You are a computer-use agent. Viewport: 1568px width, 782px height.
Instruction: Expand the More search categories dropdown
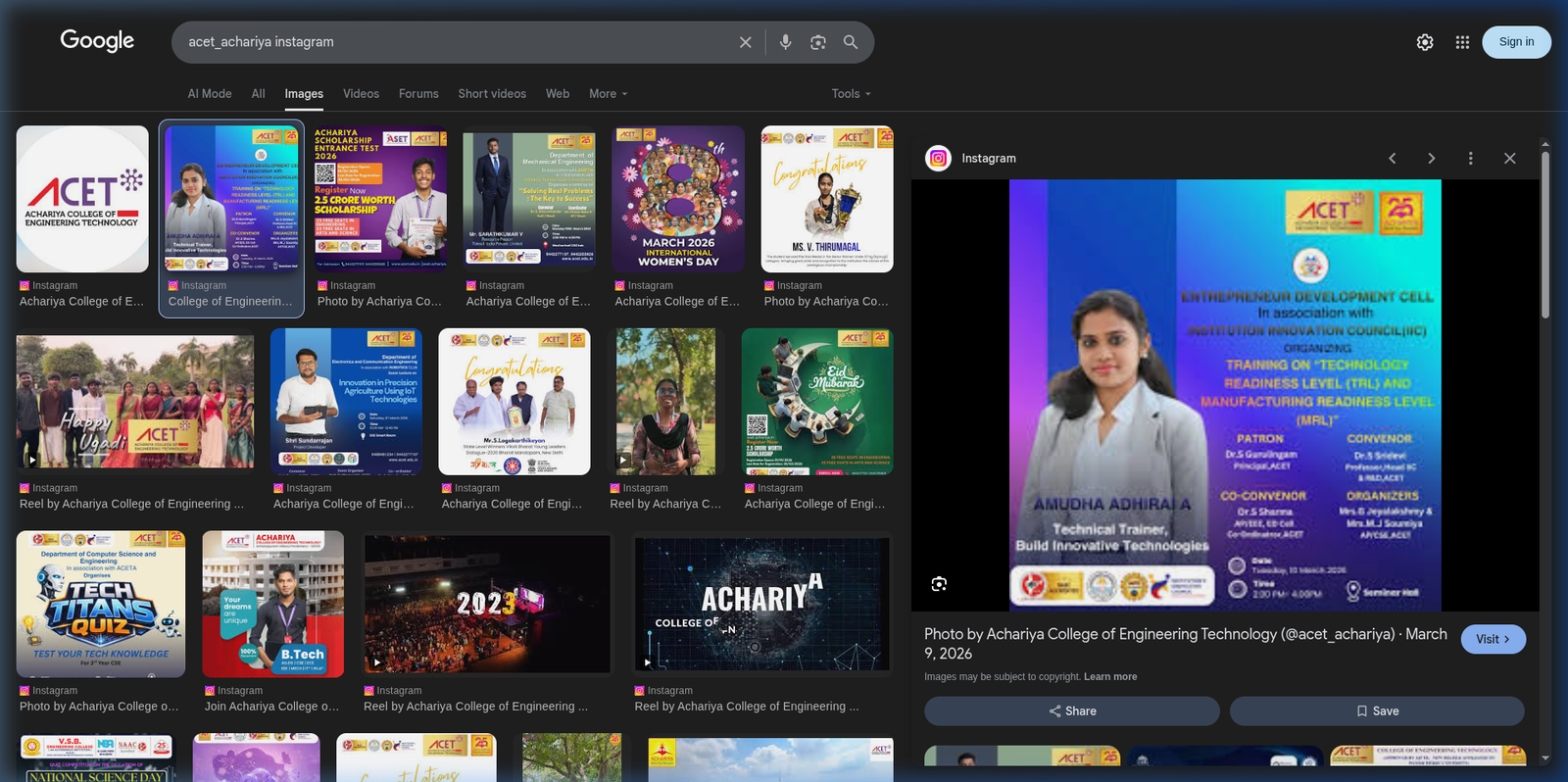(x=609, y=94)
